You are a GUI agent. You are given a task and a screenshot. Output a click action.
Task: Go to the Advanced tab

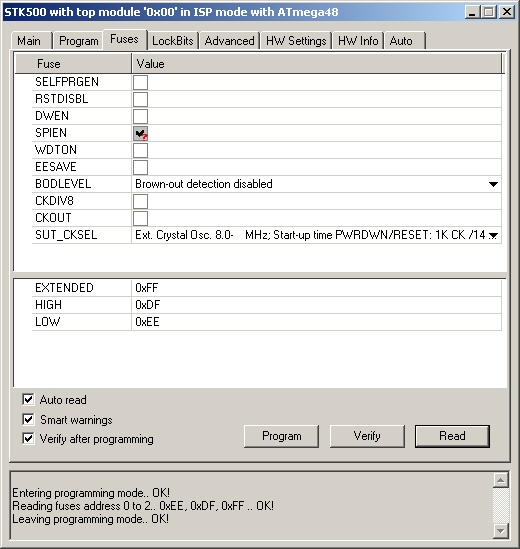tap(229, 41)
